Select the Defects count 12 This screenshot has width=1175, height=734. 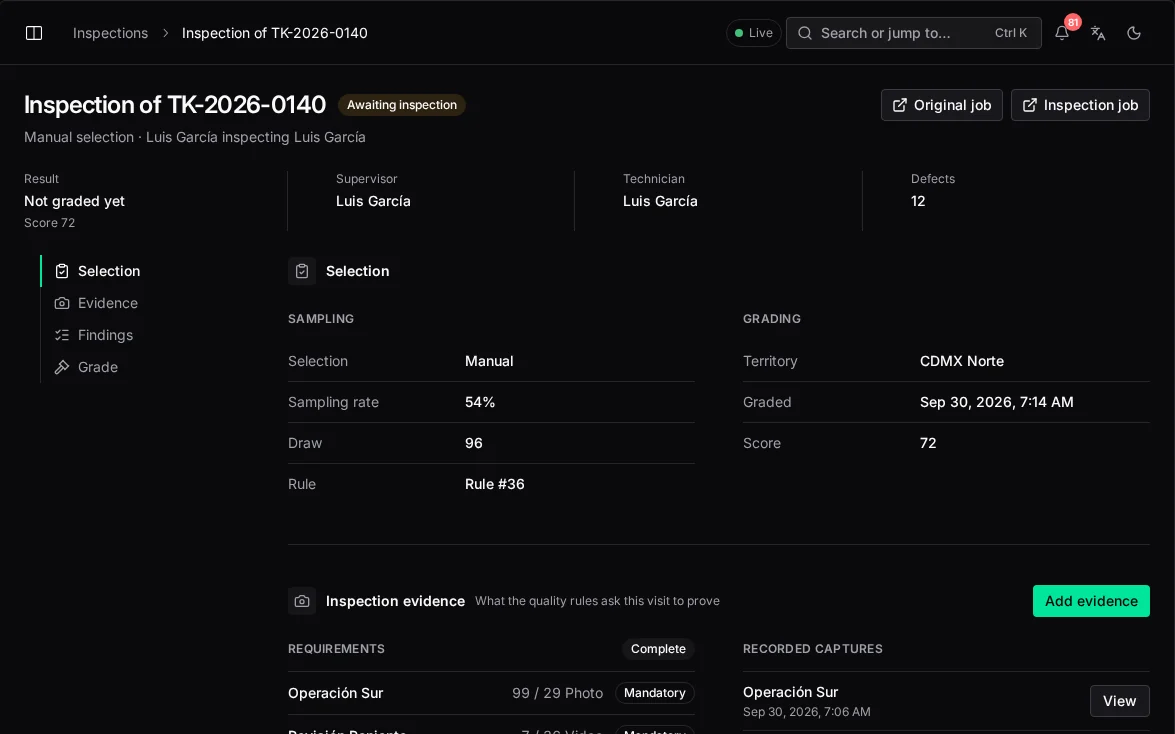coord(918,201)
